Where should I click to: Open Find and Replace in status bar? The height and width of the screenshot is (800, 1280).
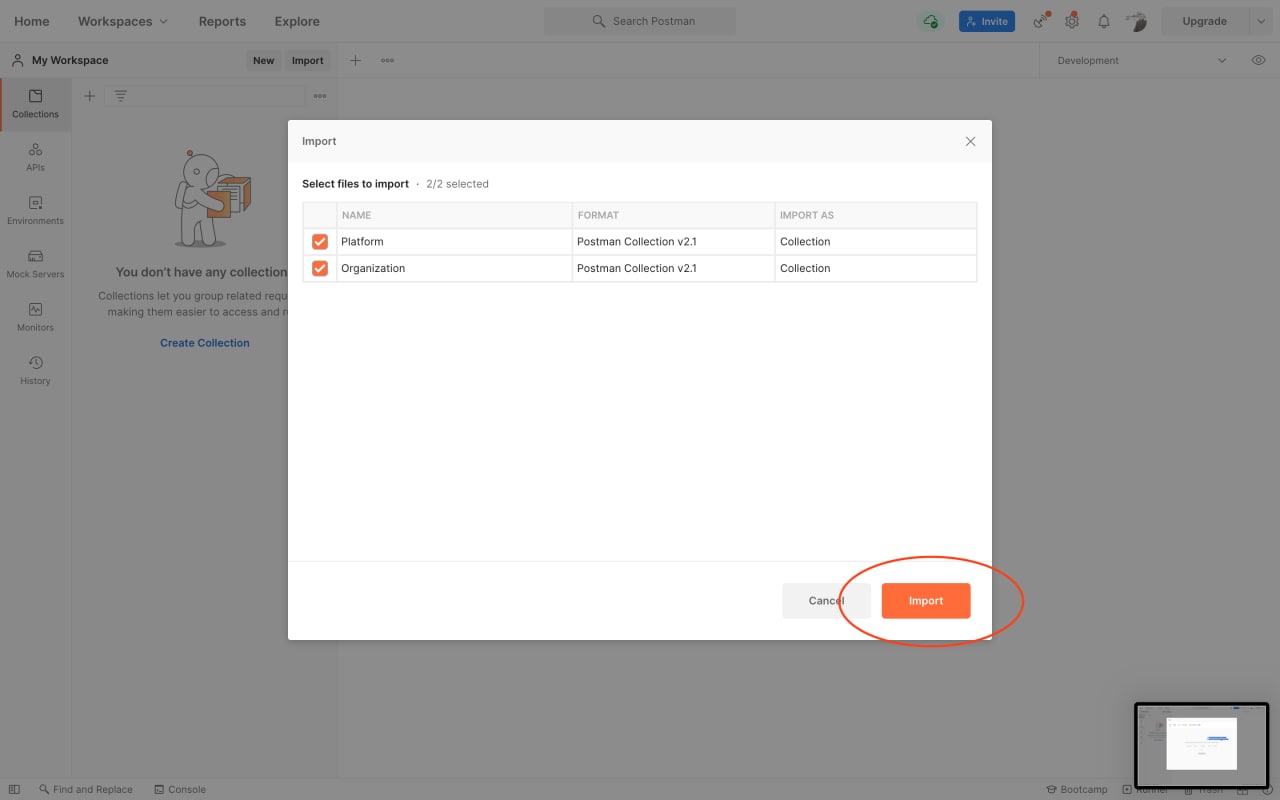[x=86, y=789]
